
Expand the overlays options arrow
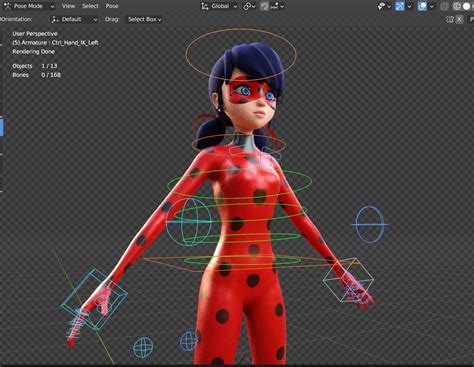tap(431, 6)
